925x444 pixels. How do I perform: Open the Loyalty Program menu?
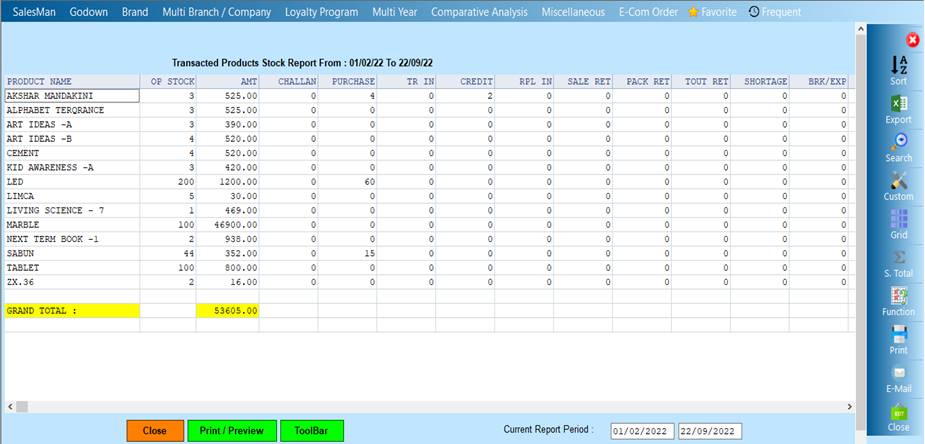(x=321, y=12)
